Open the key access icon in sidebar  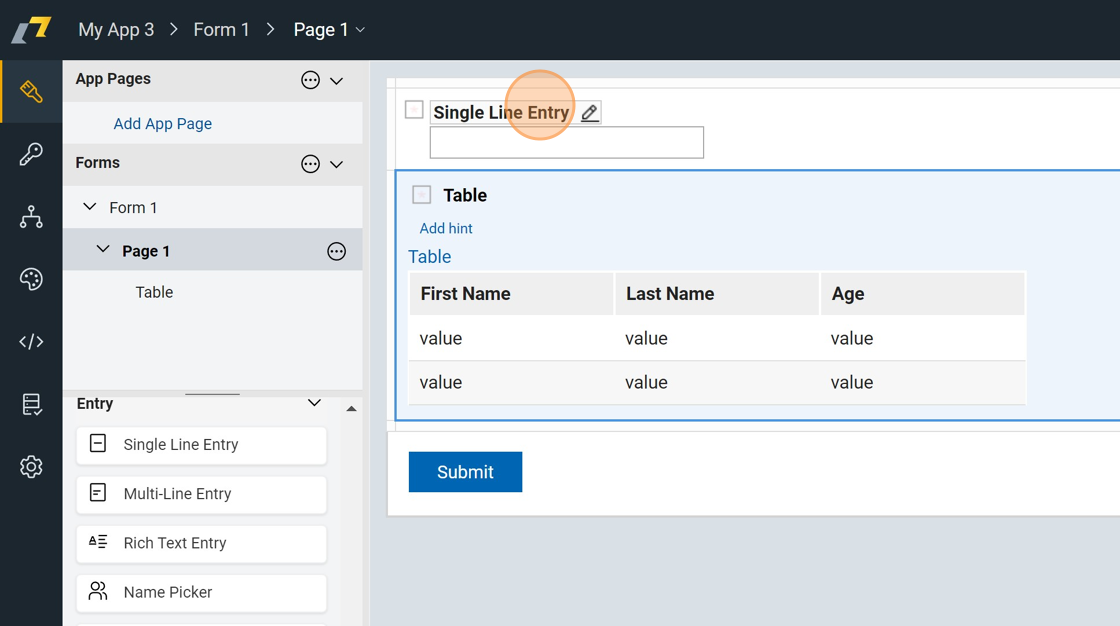31,154
